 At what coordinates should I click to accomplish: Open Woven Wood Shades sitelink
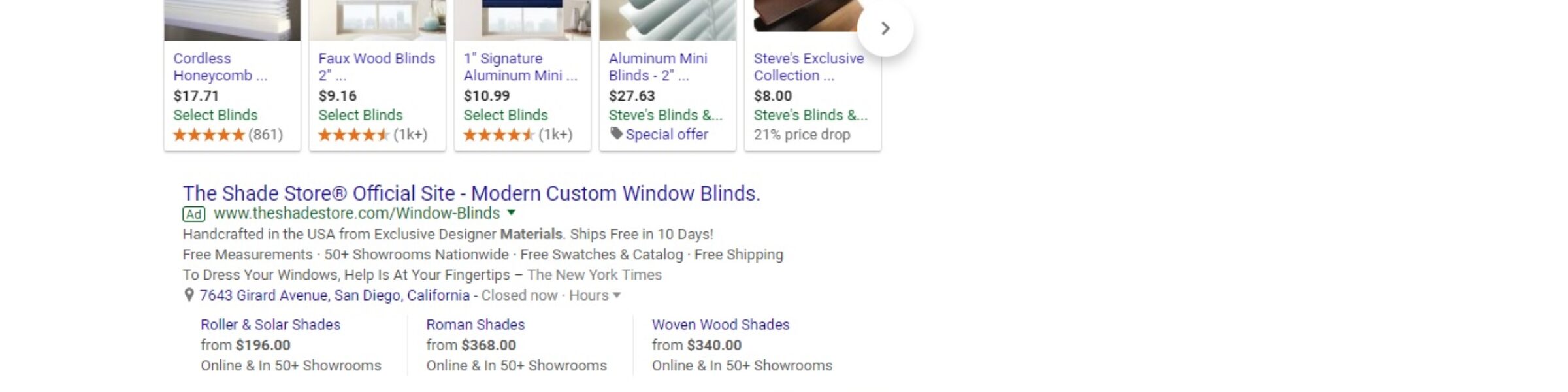click(721, 325)
